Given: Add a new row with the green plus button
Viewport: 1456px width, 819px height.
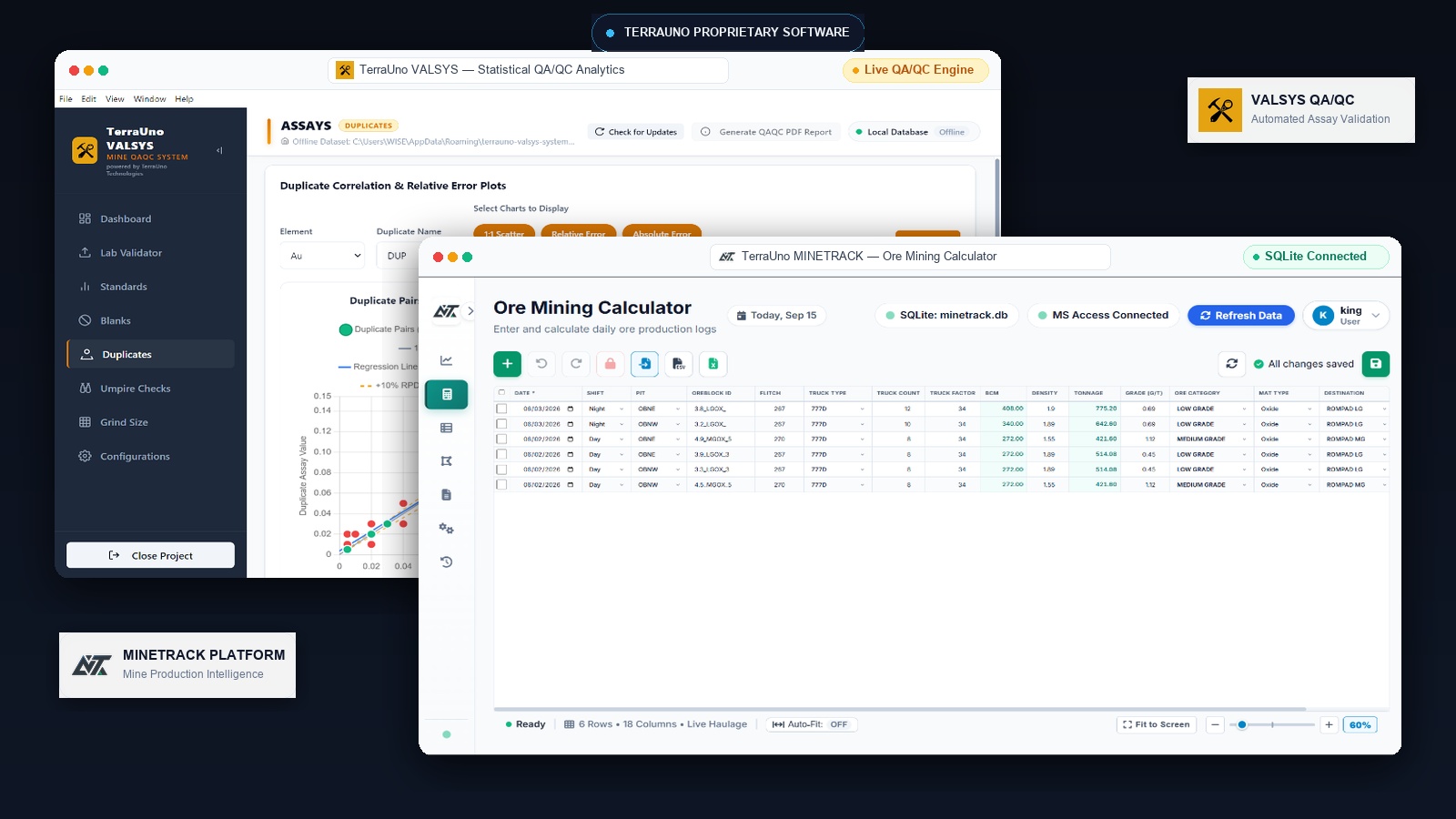Looking at the screenshot, I should click(x=507, y=364).
